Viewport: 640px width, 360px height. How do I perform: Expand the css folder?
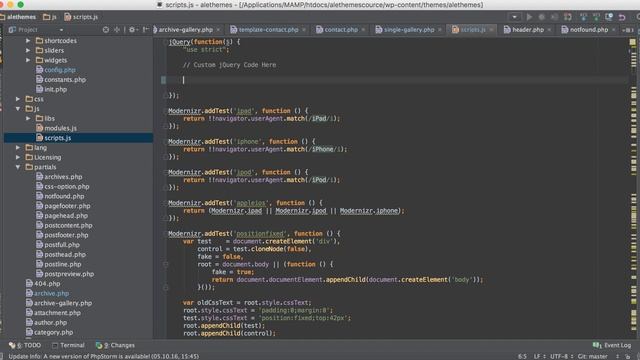(18, 99)
